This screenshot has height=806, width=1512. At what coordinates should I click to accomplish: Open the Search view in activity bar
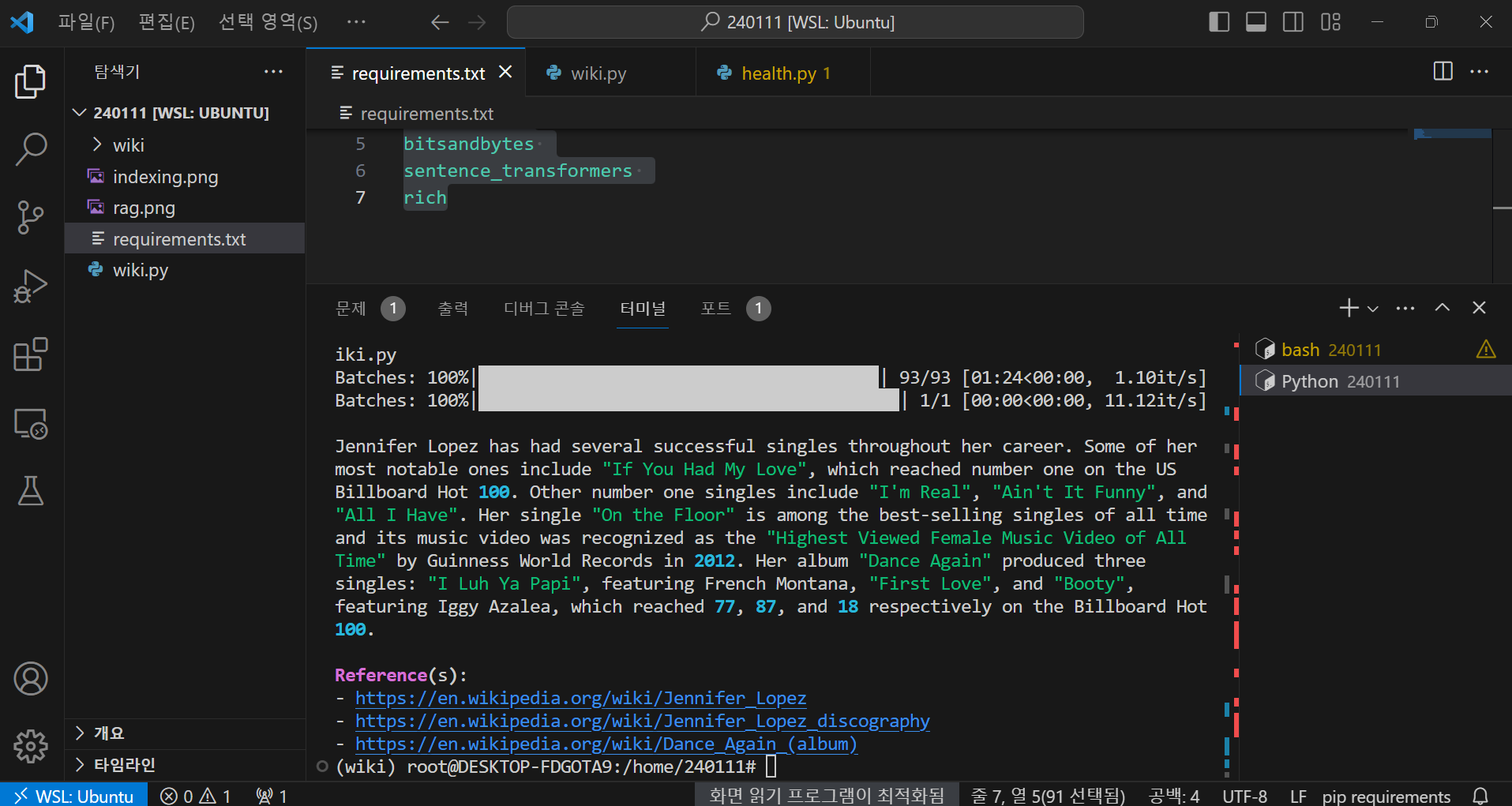click(x=31, y=149)
